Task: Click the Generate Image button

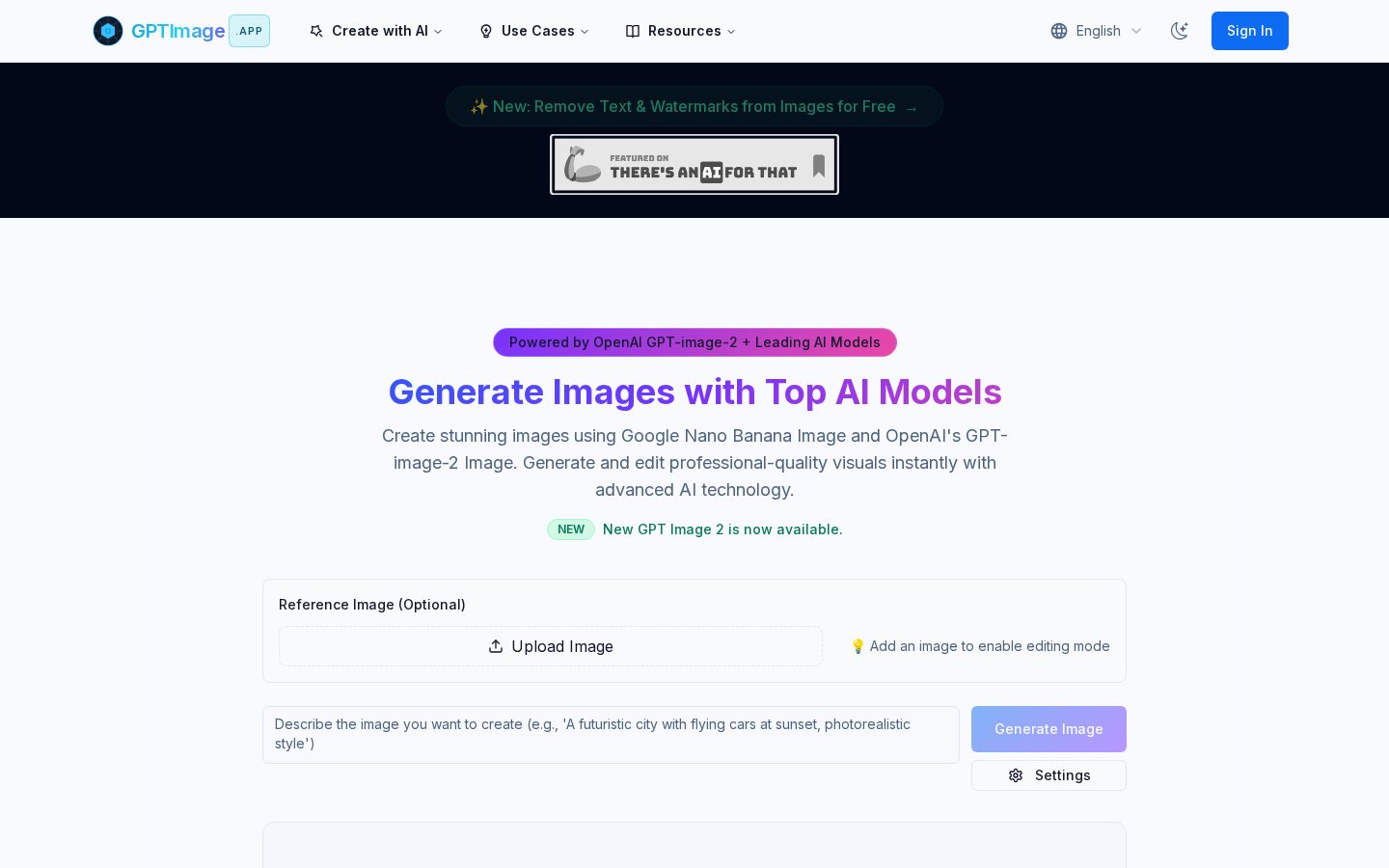Action: point(1049,729)
